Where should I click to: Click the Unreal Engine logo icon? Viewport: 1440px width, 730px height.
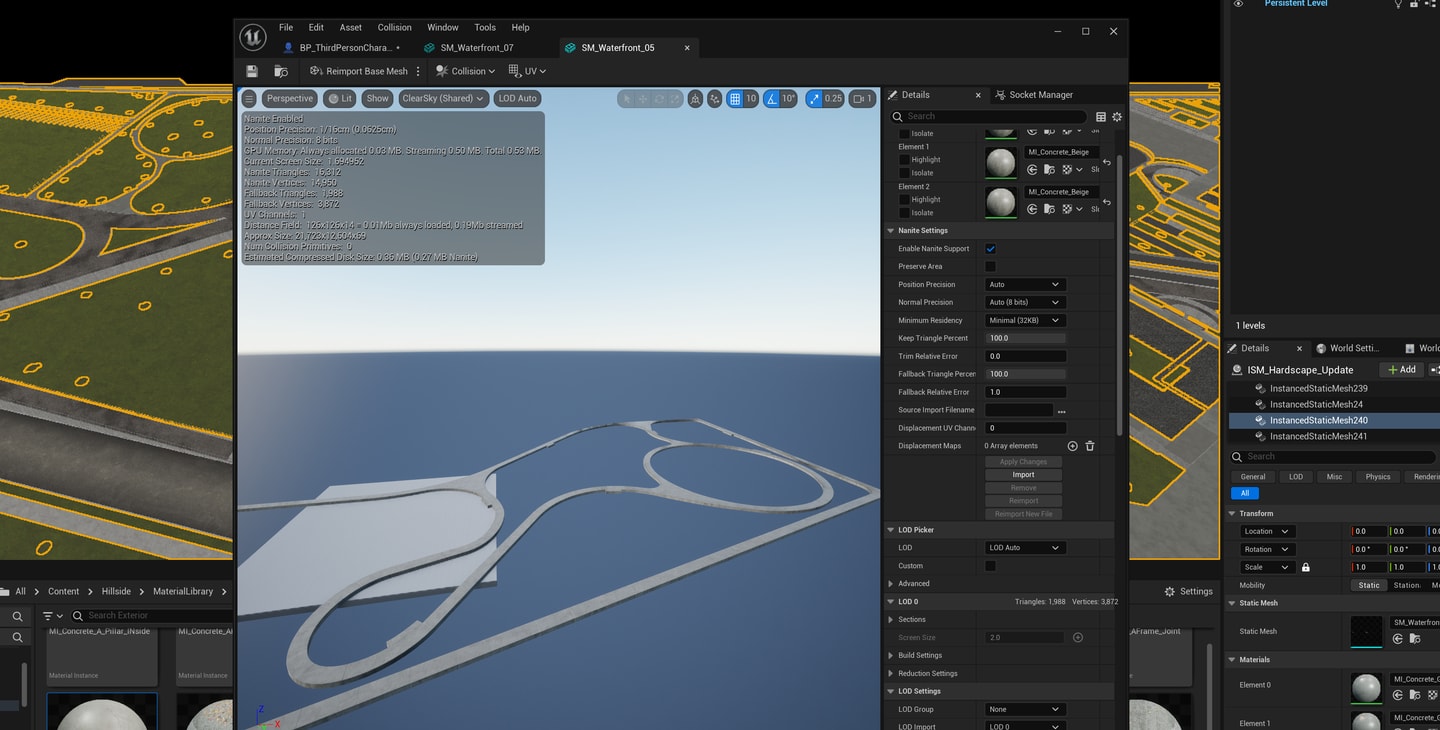(x=252, y=37)
